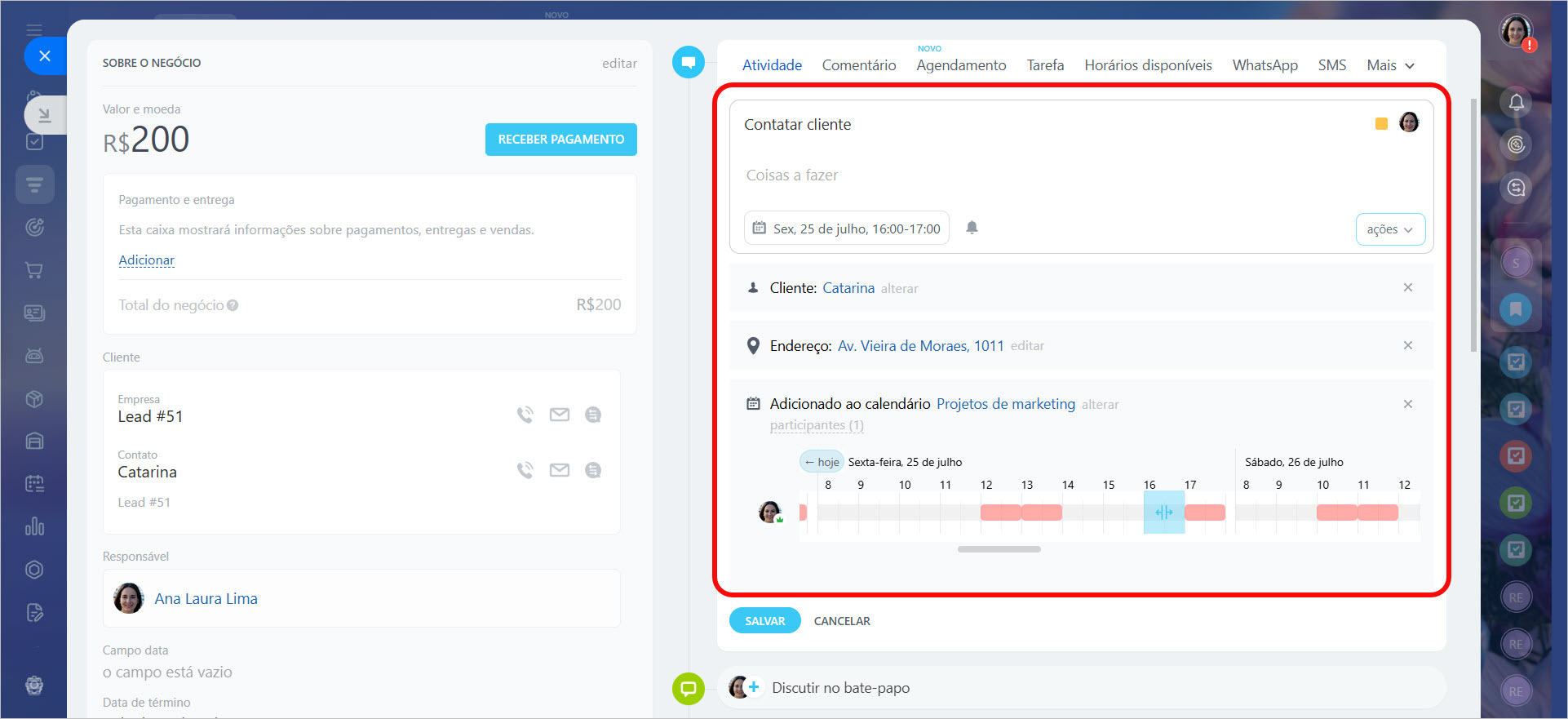Expand the ações dropdown
The image size is (1568, 719).
1390,229
